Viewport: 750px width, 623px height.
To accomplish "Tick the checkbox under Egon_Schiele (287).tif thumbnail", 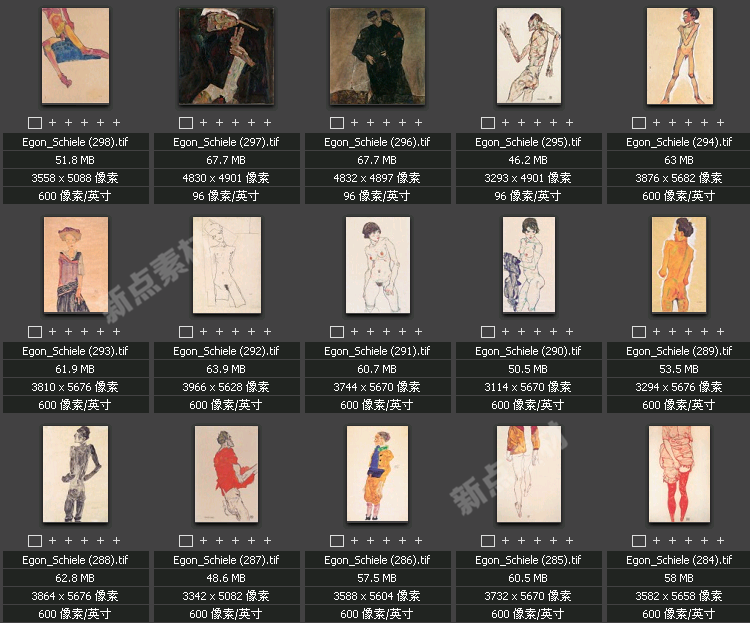I will tap(186, 541).
